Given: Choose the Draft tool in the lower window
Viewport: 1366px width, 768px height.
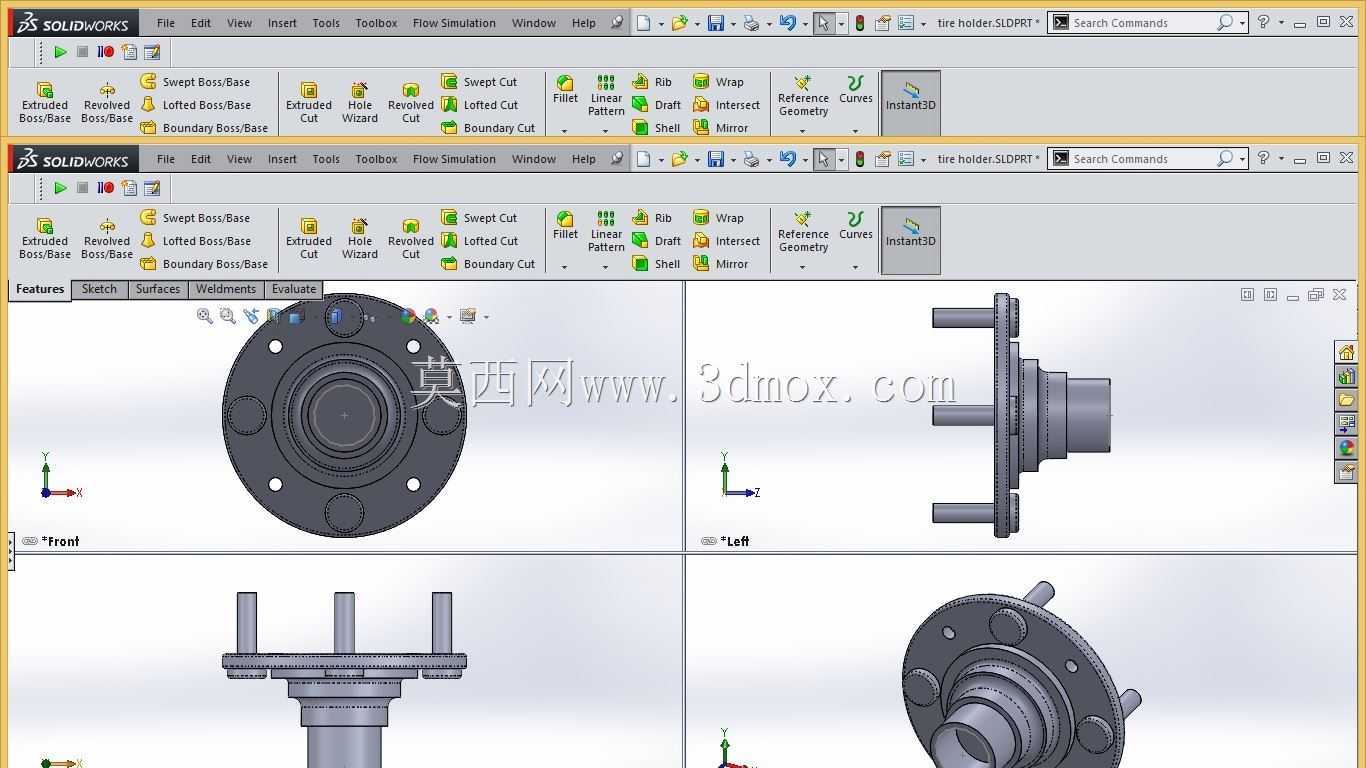Looking at the screenshot, I should click(656, 241).
